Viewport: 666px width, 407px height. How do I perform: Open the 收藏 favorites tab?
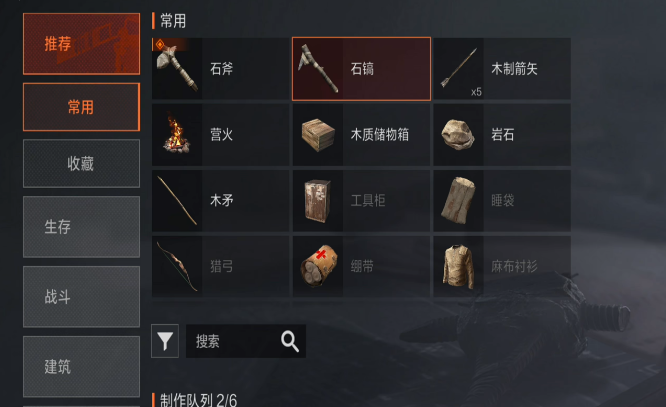82,164
